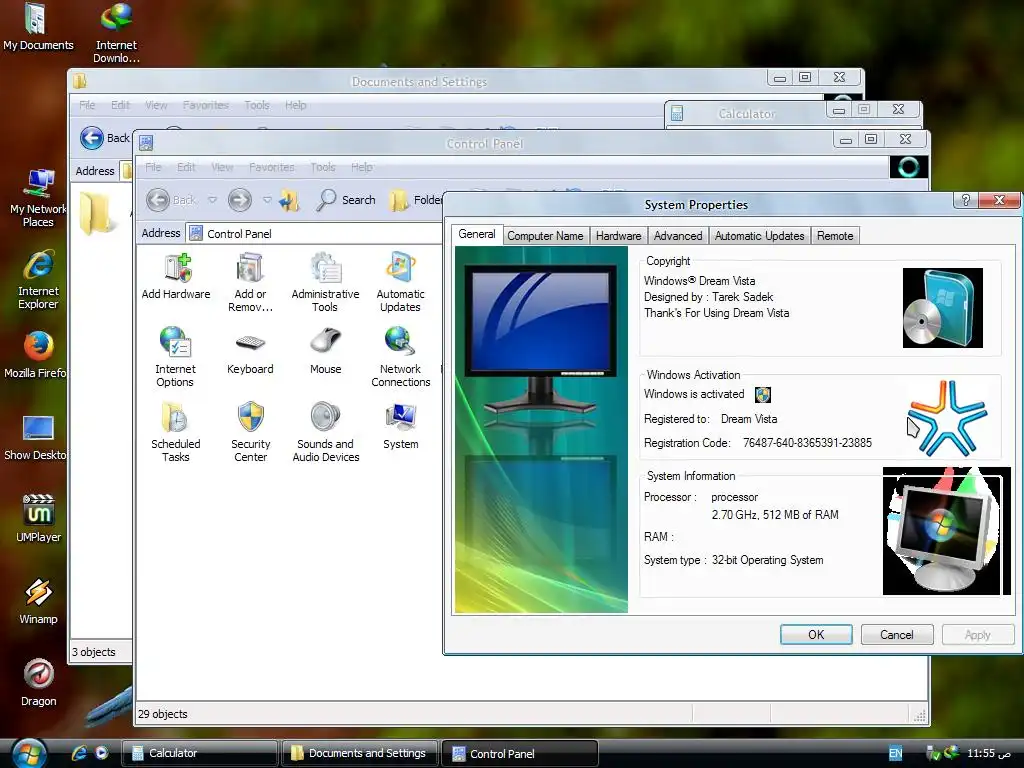Switch to the Advanced tab
Screen dimensions: 1024x768
point(678,236)
